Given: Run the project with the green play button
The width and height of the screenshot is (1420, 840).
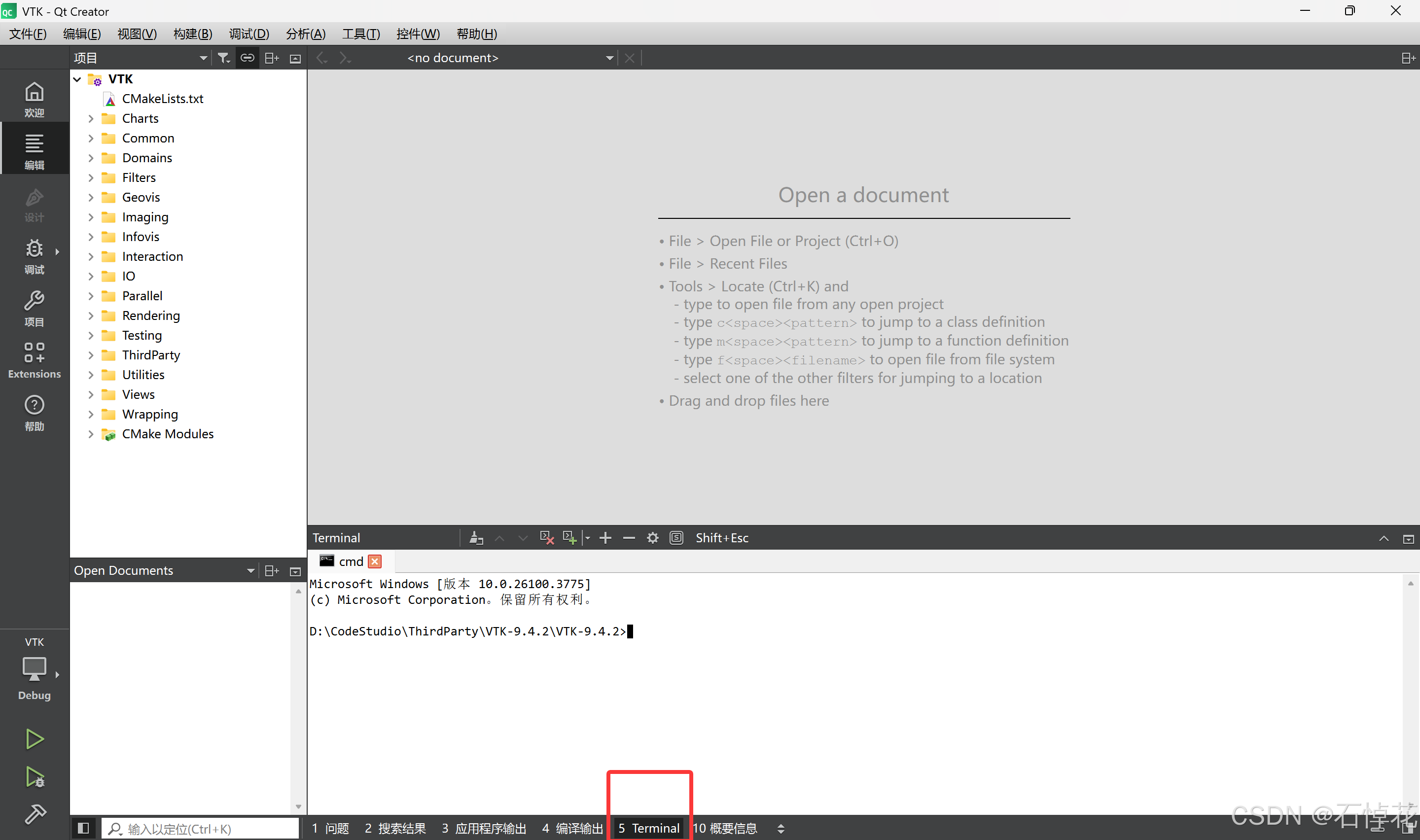Looking at the screenshot, I should click(x=34, y=738).
